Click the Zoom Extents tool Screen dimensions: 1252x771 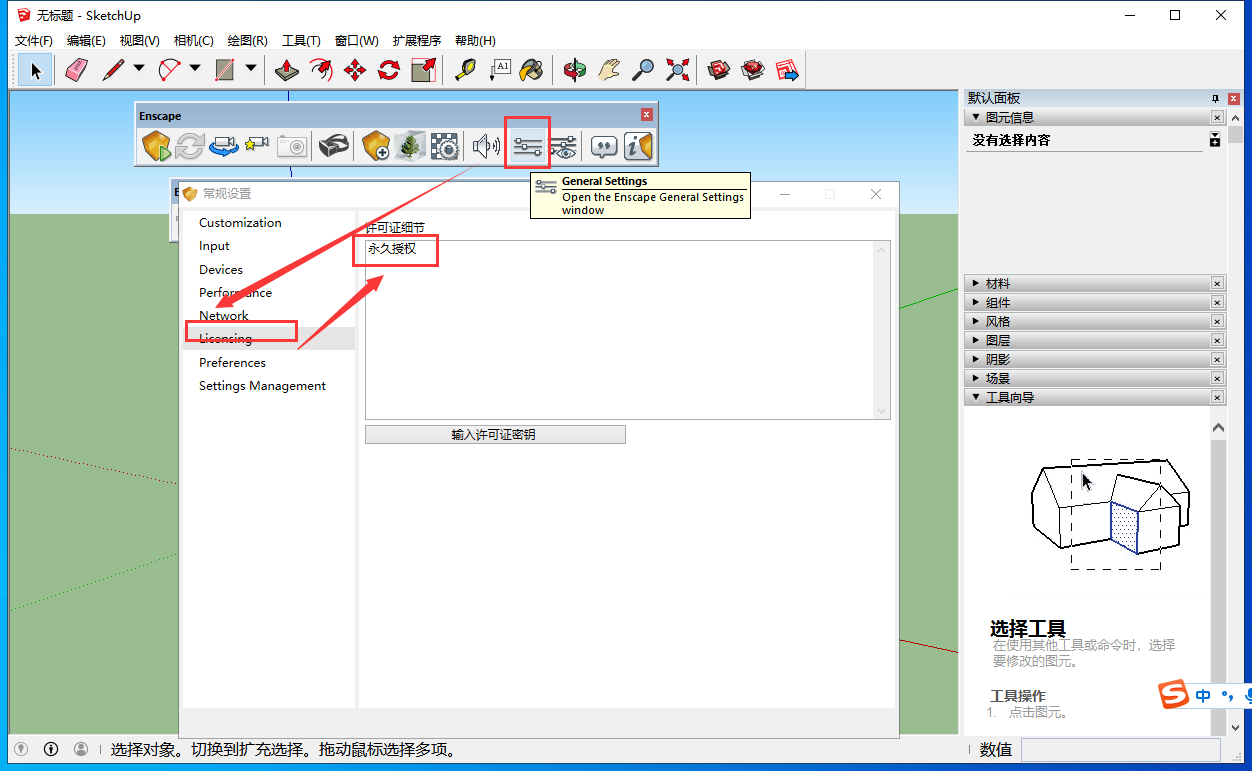(x=677, y=70)
